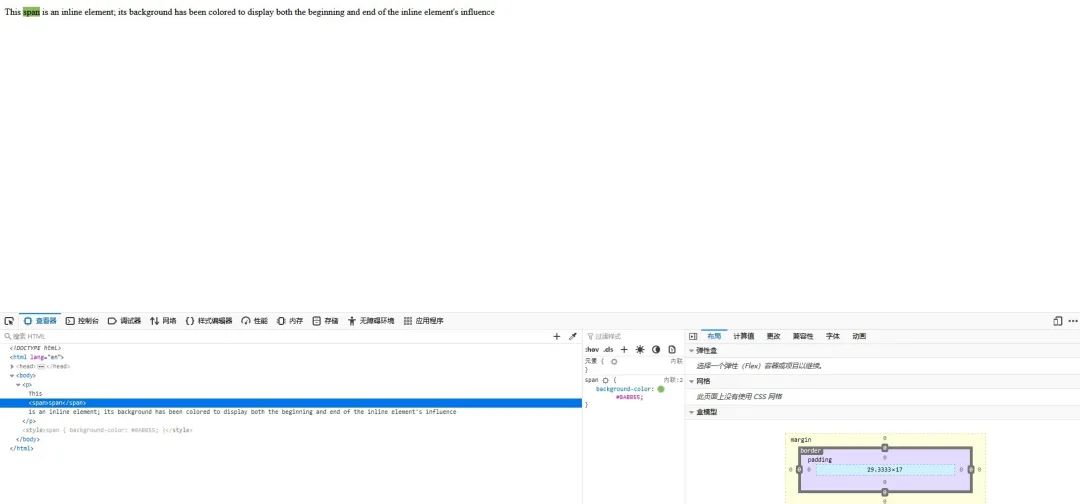Pick a page color with the eyedropper
The image size is (1080, 504).
572,337
